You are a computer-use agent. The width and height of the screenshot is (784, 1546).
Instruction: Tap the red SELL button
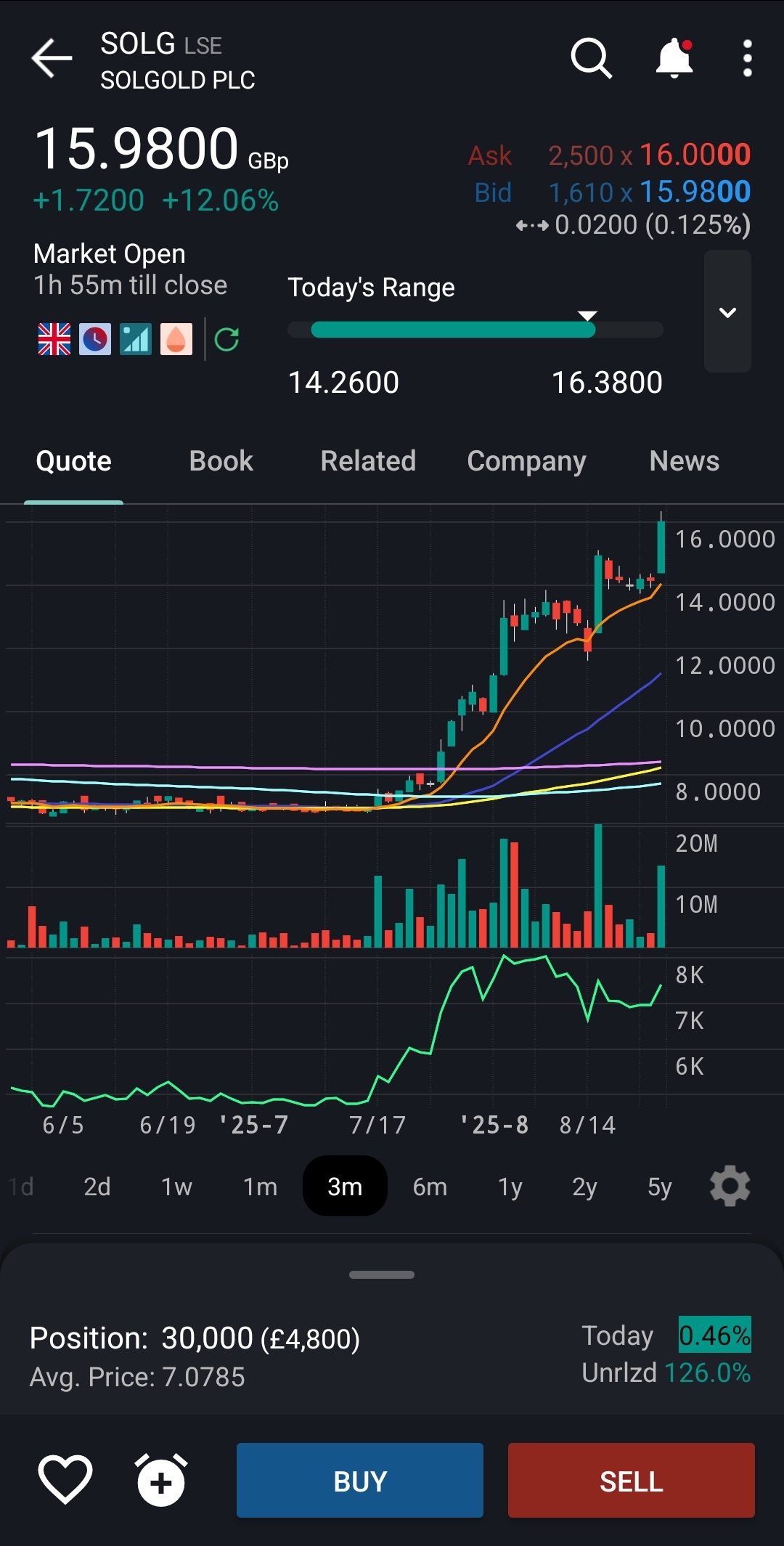coord(632,1480)
